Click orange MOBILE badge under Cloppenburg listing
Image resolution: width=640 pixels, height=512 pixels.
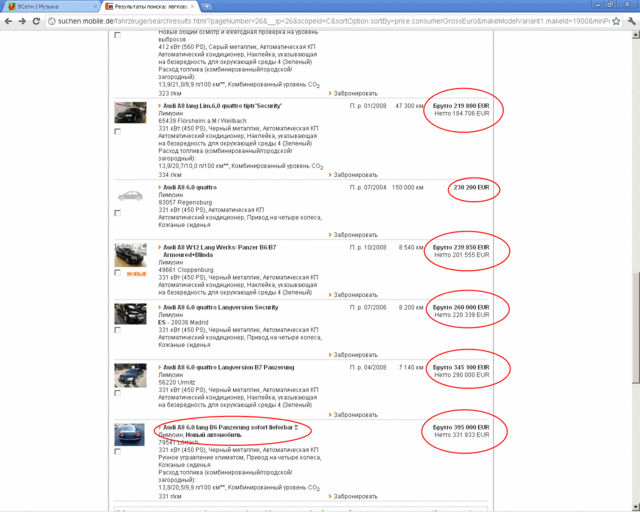[x=136, y=274]
